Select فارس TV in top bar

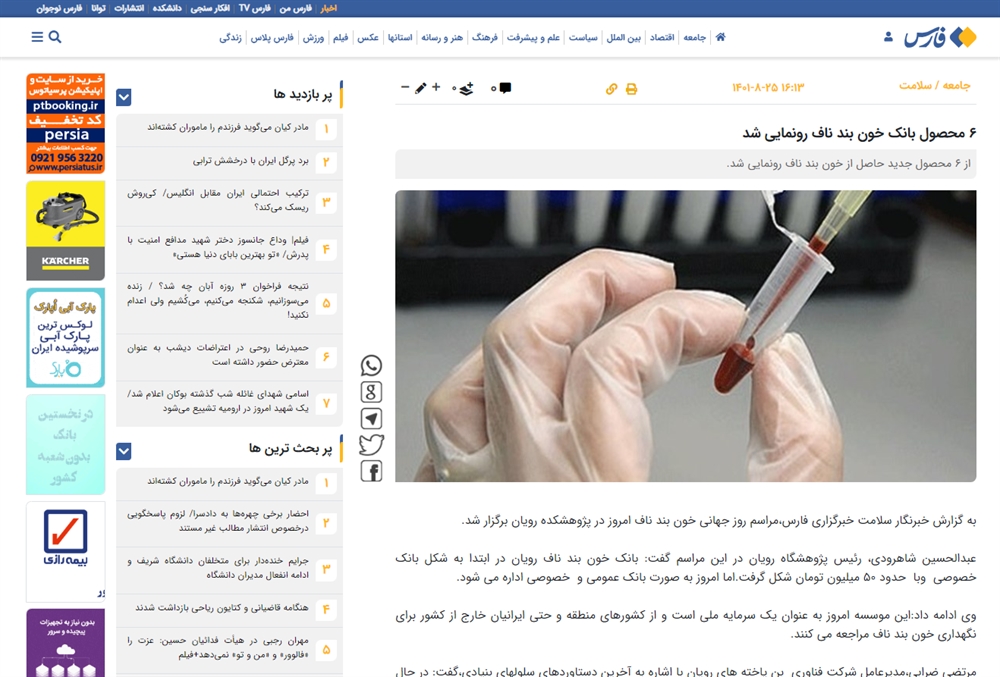coord(254,8)
